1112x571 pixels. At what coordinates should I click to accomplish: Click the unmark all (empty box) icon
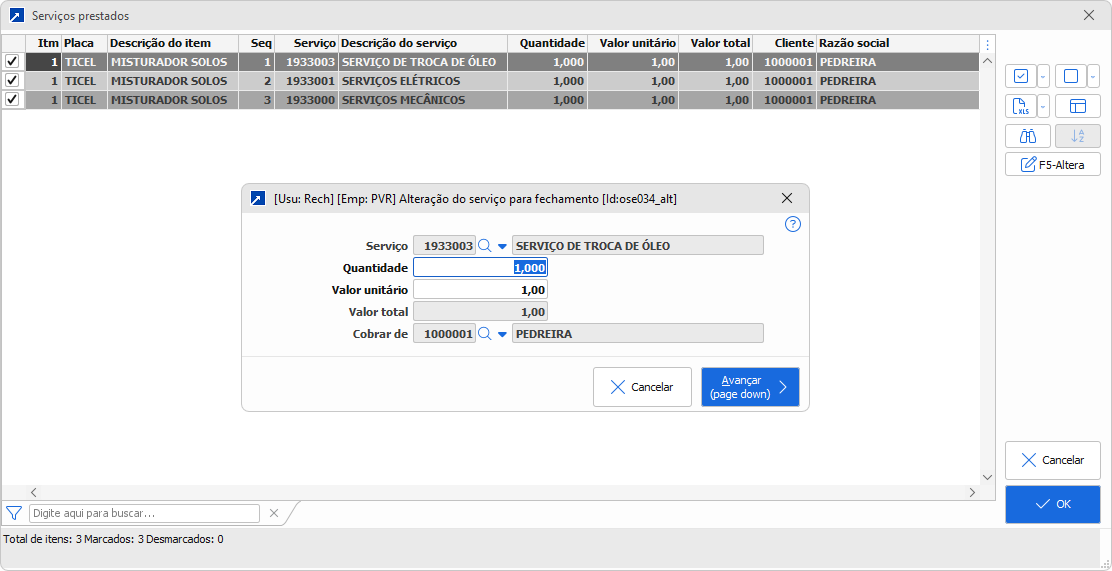(1070, 76)
